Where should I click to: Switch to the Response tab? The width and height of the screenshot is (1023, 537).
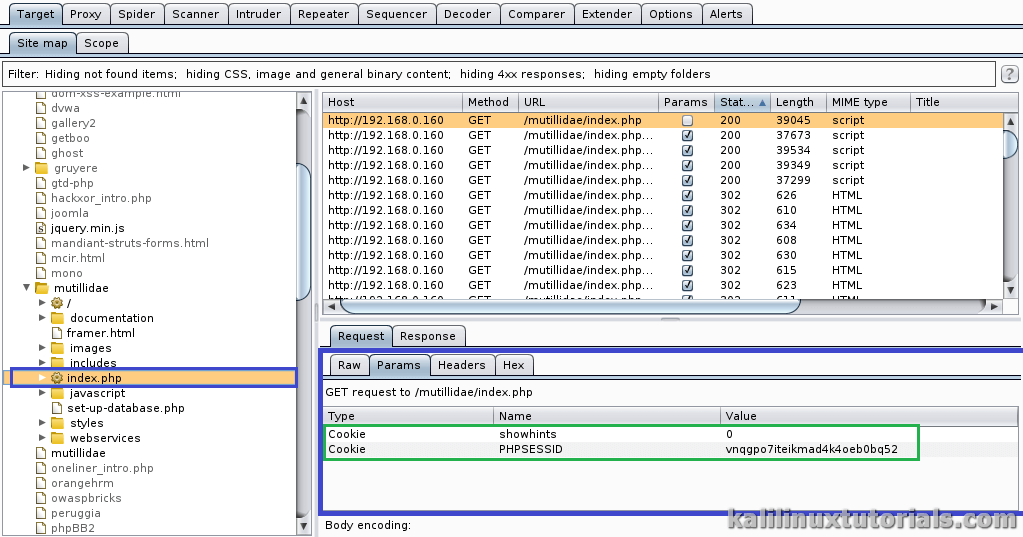pyautogui.click(x=428, y=336)
